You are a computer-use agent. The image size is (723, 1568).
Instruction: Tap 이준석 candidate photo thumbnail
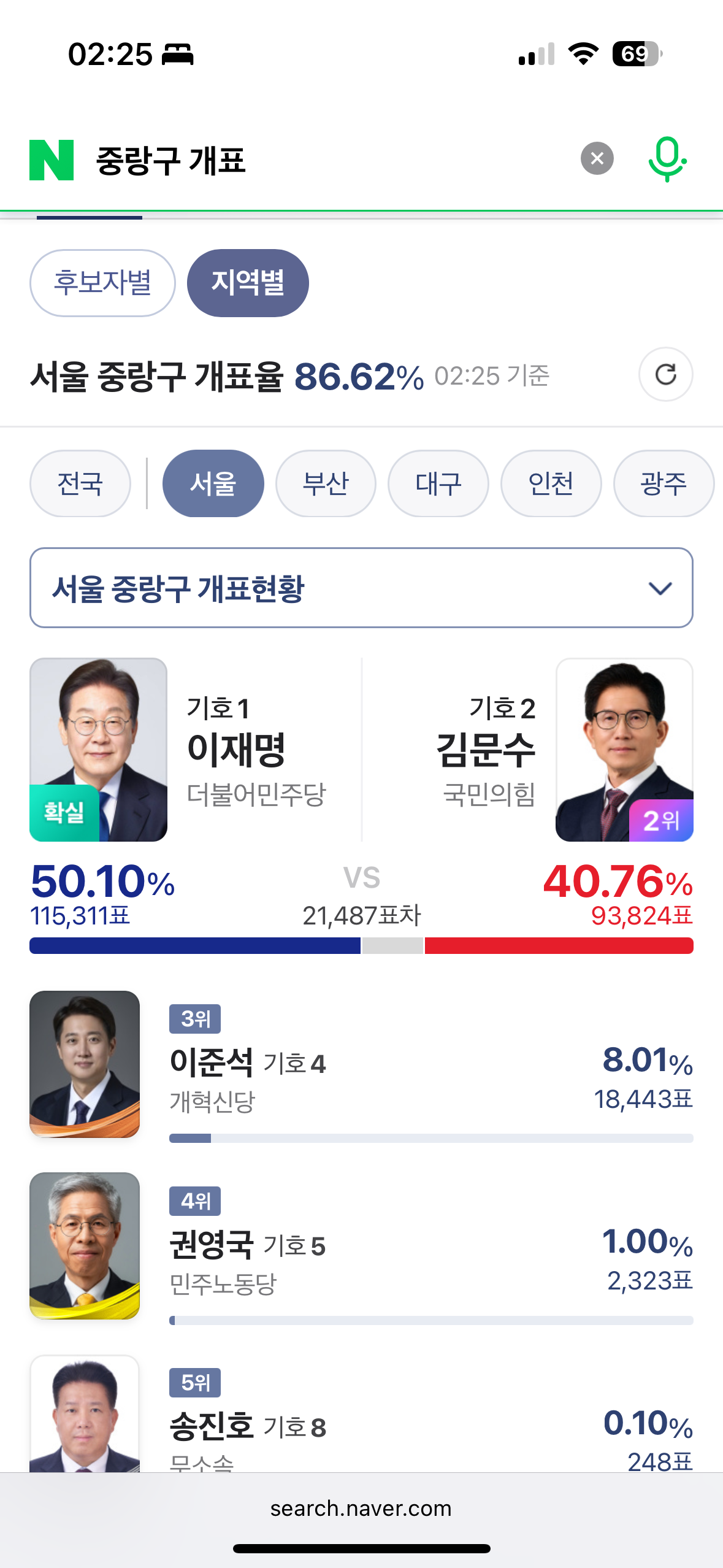point(85,1064)
